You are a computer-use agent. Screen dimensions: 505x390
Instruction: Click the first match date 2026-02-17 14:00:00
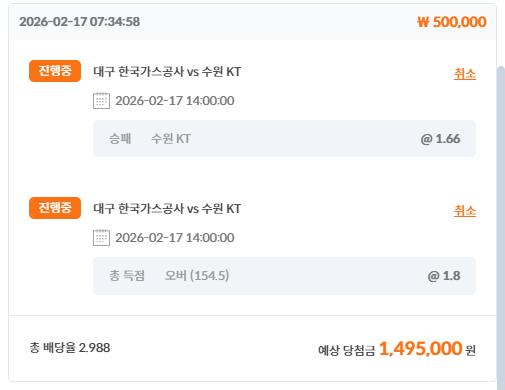(175, 101)
